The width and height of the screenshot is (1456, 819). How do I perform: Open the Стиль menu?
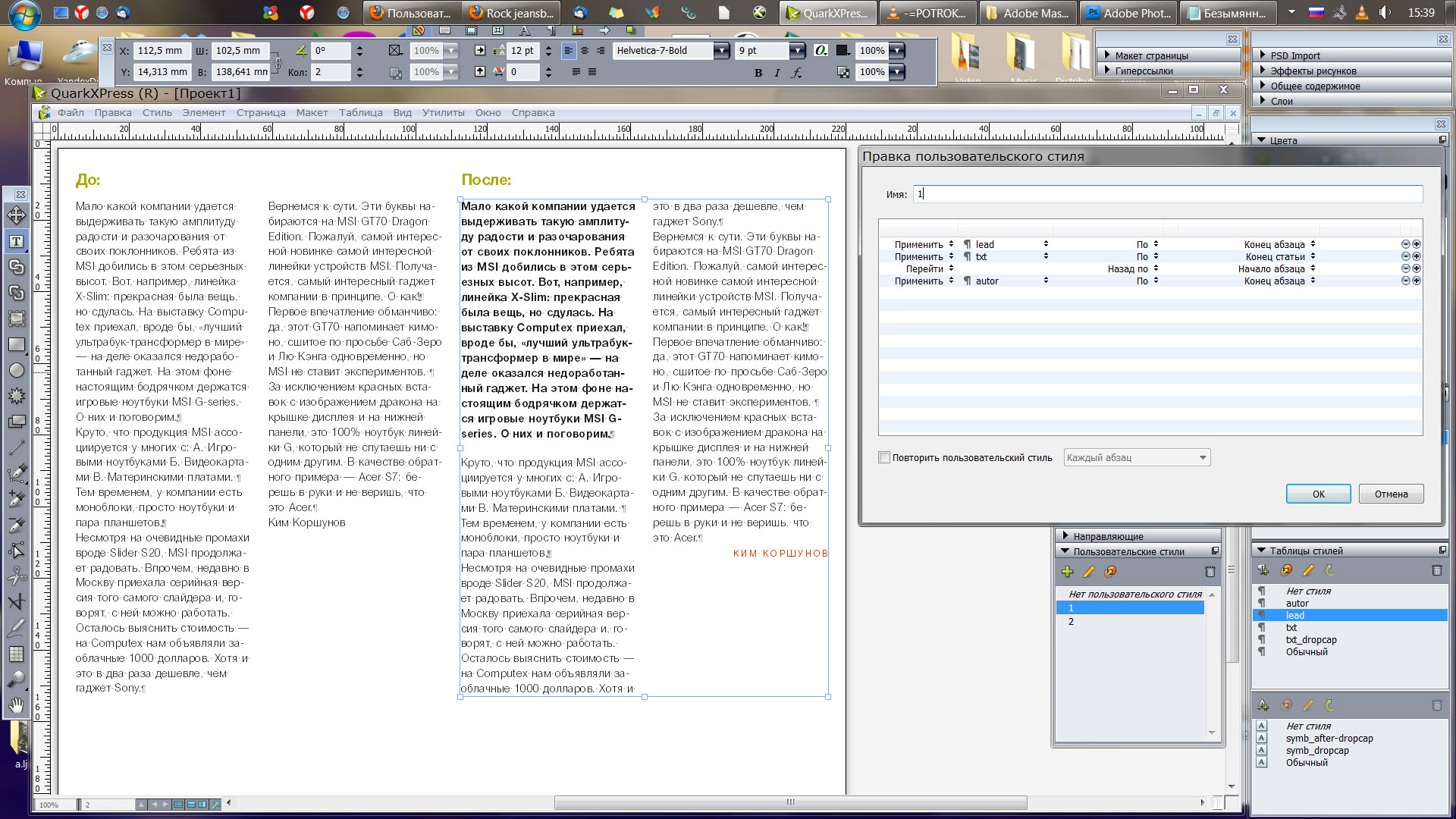tap(157, 113)
